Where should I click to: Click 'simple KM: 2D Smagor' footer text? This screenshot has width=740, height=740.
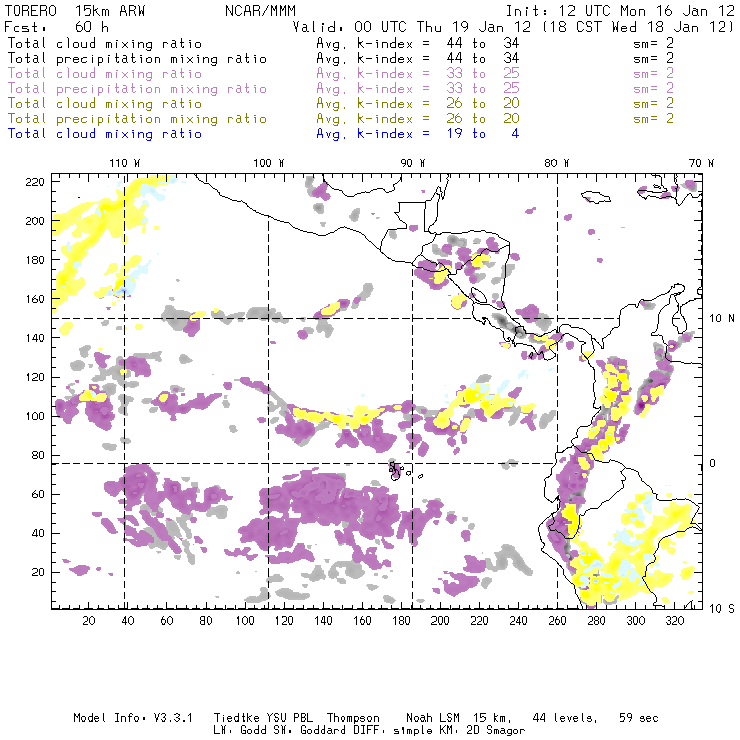(459, 731)
